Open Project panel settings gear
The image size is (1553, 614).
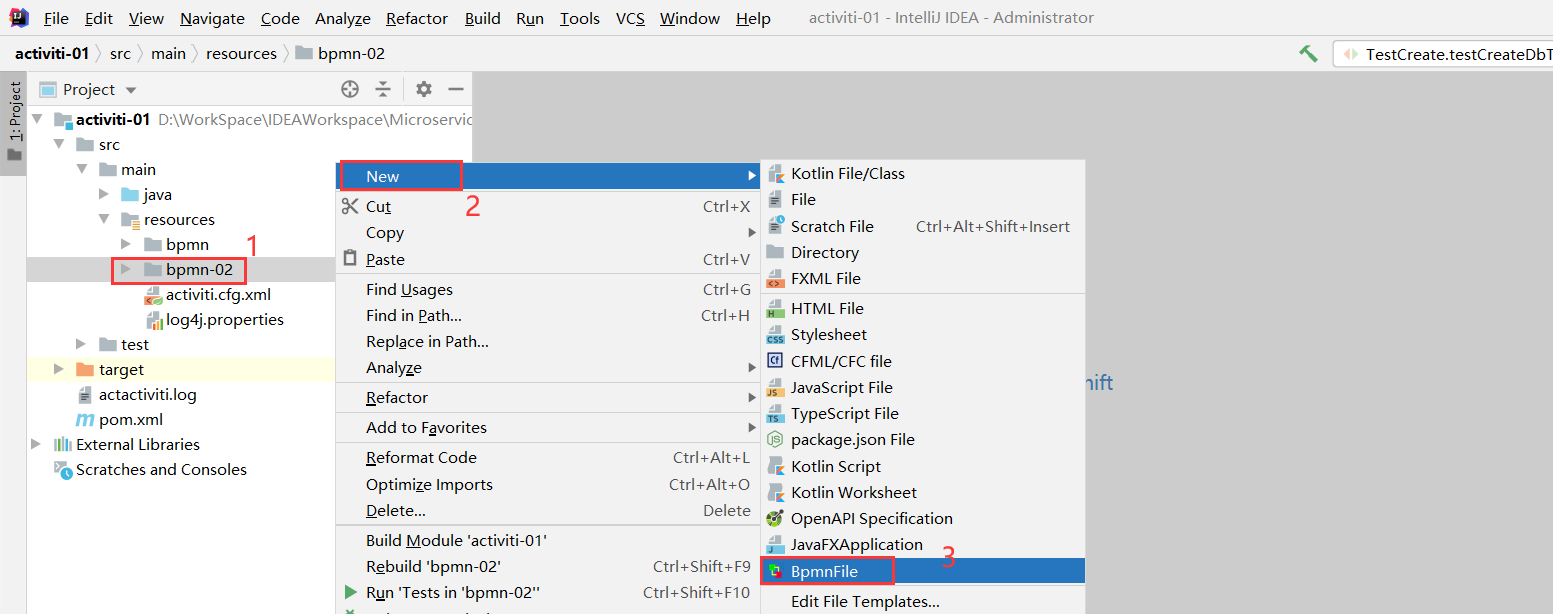pyautogui.click(x=424, y=89)
